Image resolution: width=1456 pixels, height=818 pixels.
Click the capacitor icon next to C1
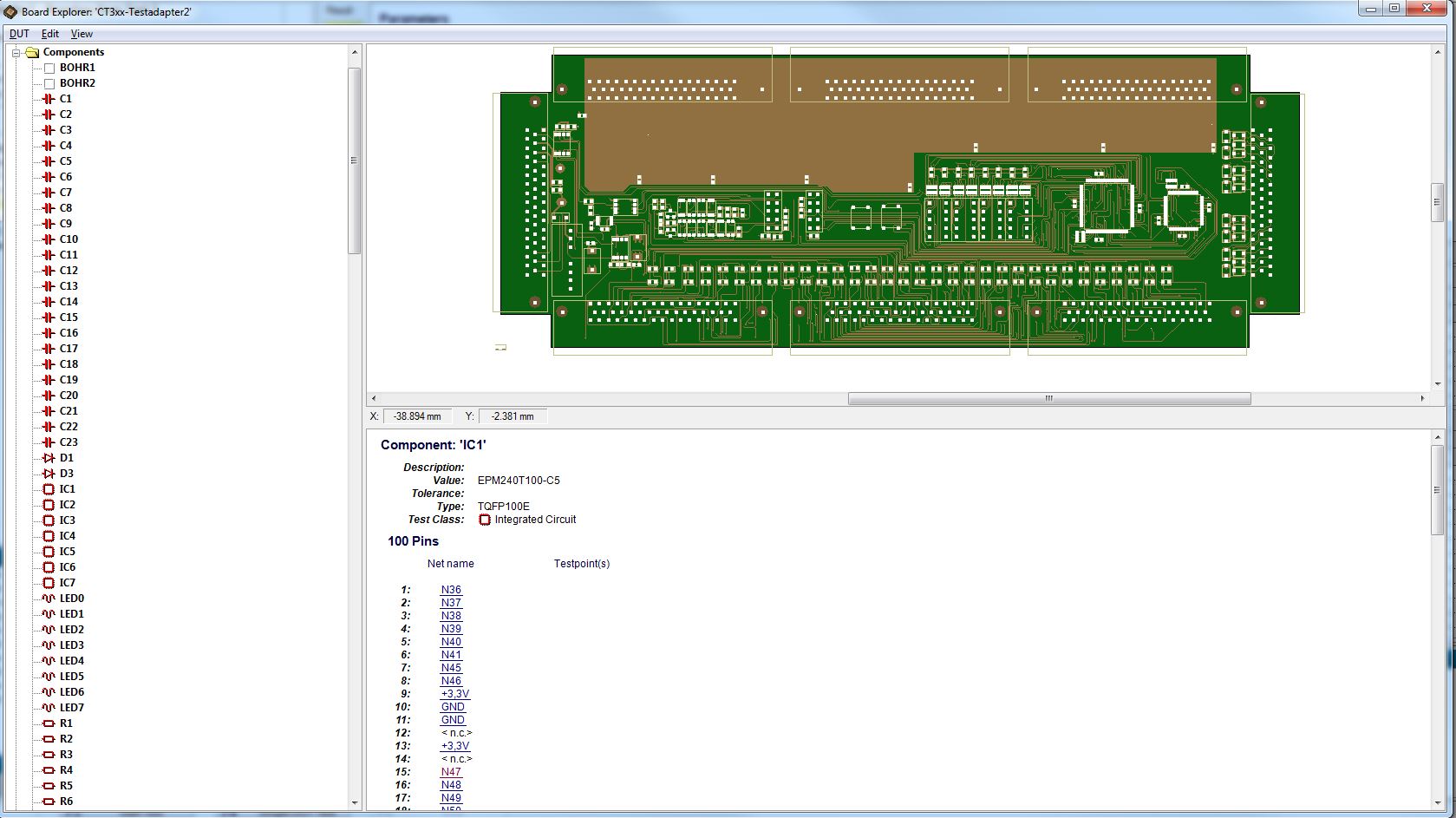click(49, 99)
